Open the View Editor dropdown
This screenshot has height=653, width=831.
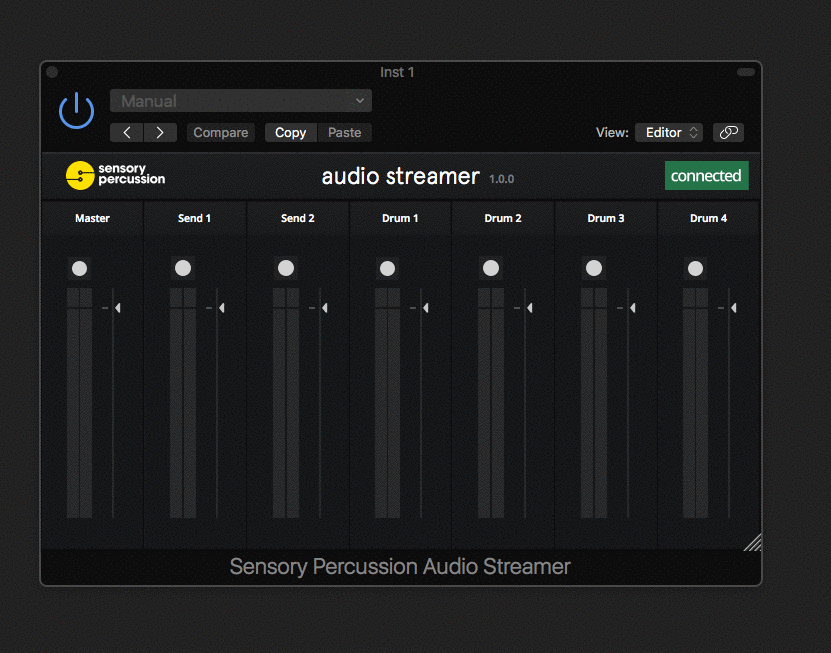(668, 132)
